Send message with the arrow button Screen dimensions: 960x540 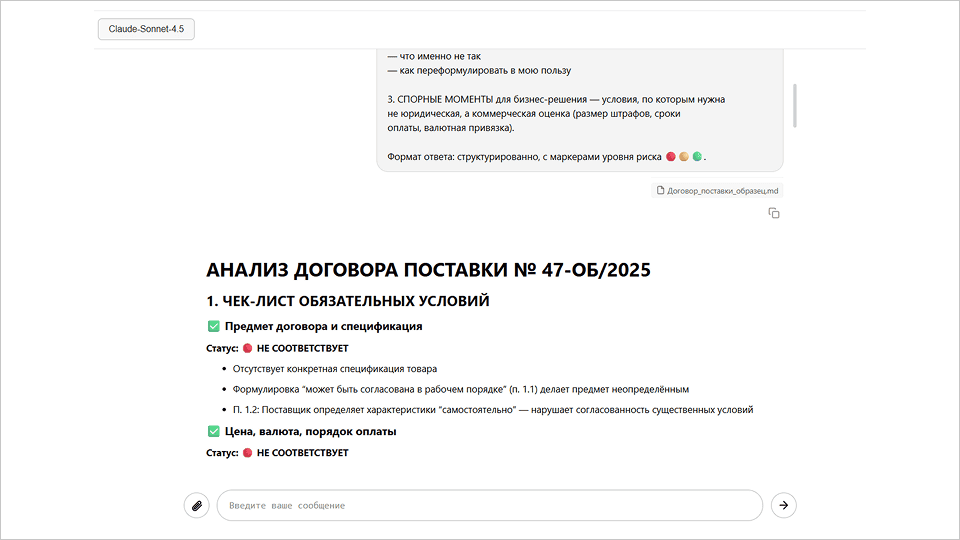coord(784,506)
